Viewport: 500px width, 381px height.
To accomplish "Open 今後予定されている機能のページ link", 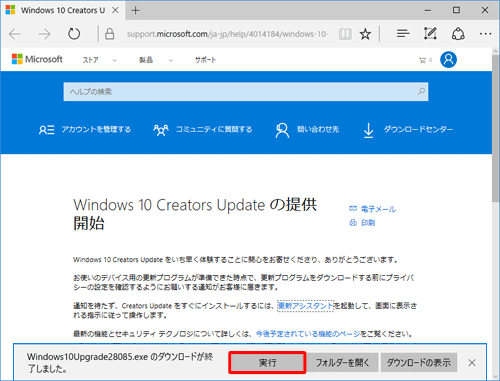I will (x=308, y=334).
